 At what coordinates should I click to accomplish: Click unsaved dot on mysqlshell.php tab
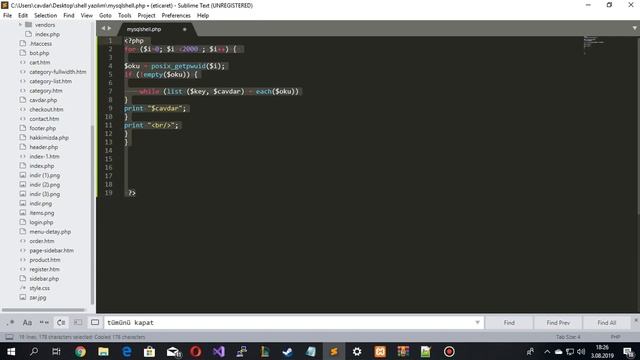(184, 29)
